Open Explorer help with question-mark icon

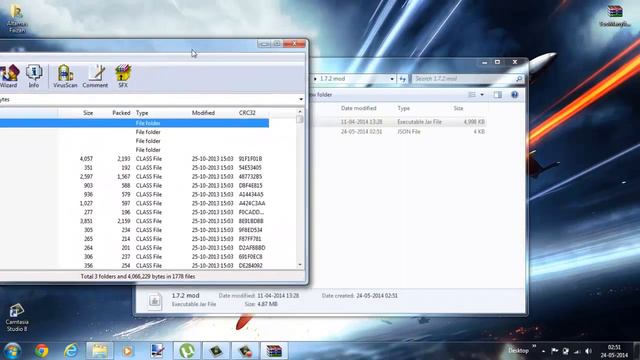[x=515, y=95]
